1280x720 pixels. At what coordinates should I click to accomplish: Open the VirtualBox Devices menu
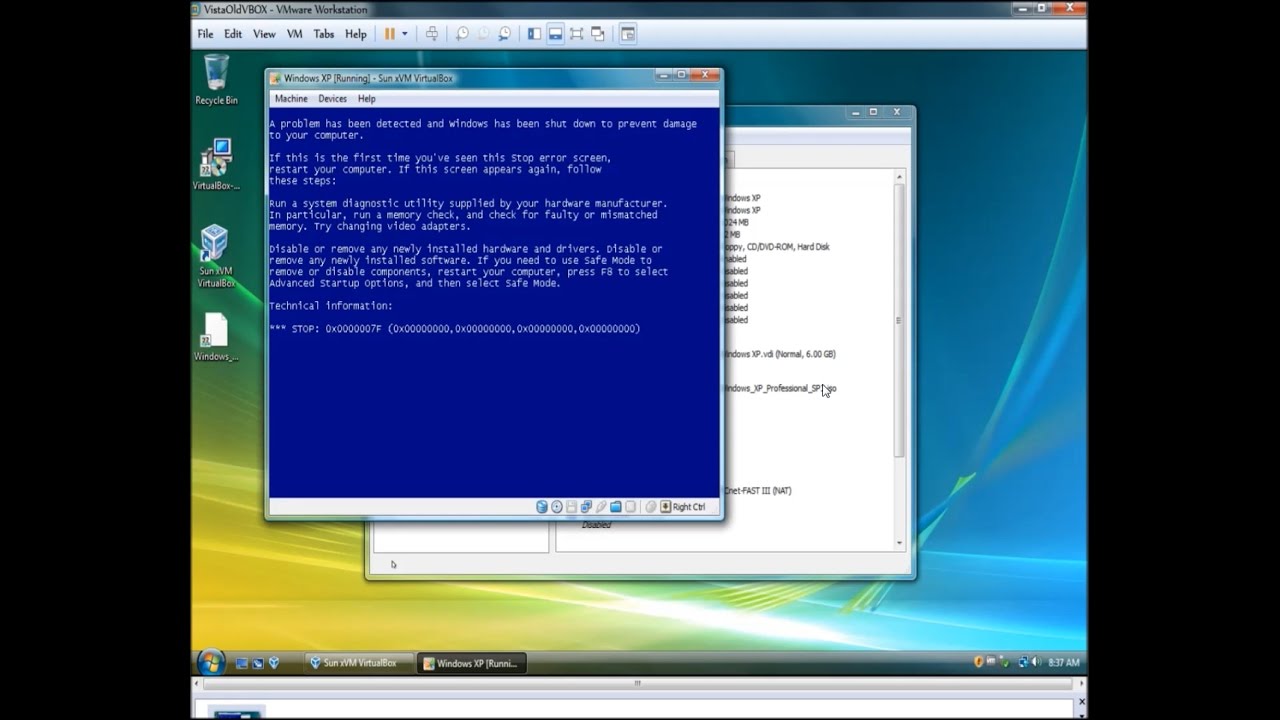[332, 99]
